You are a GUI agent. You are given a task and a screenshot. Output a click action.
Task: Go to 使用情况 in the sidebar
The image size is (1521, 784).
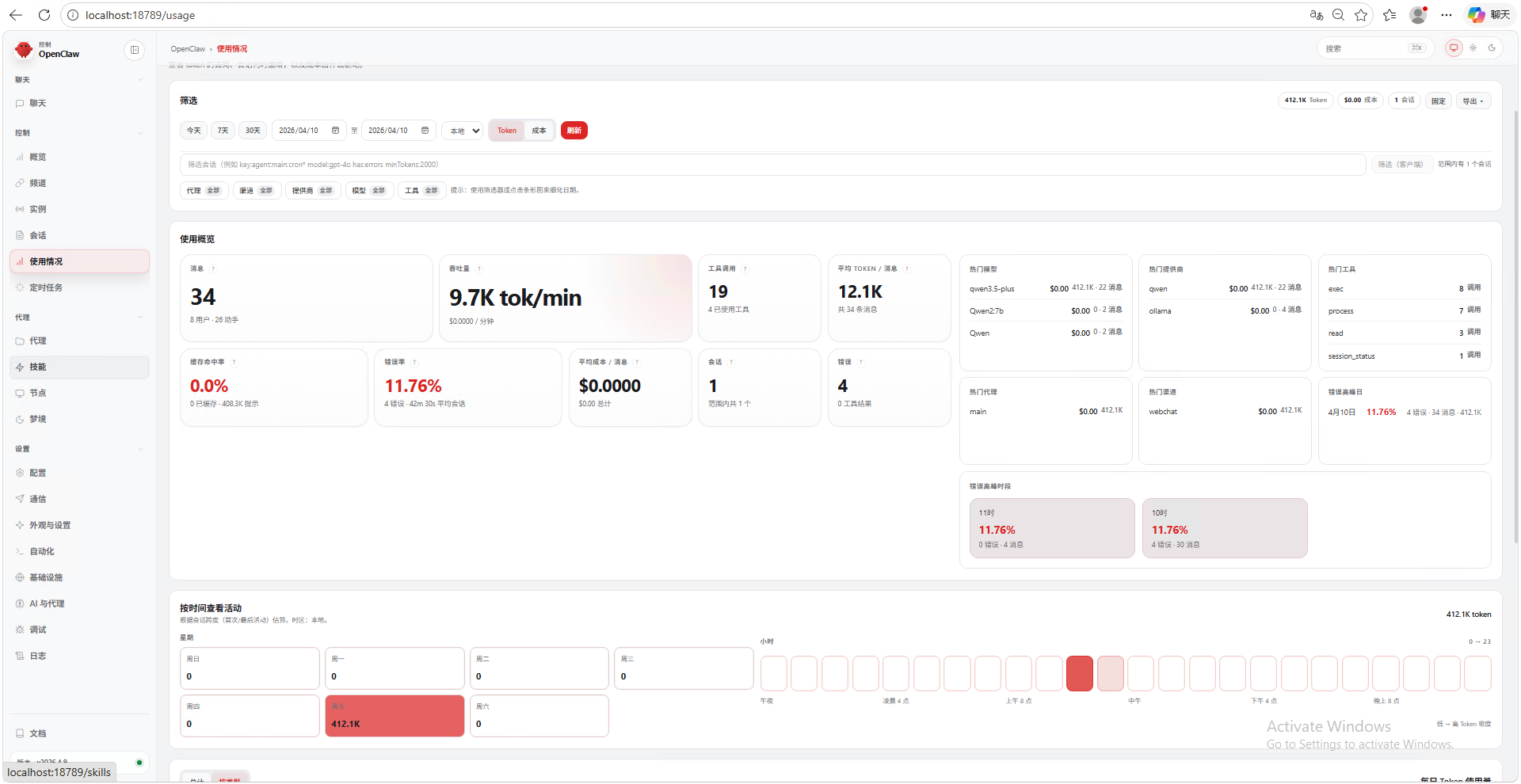pos(79,262)
